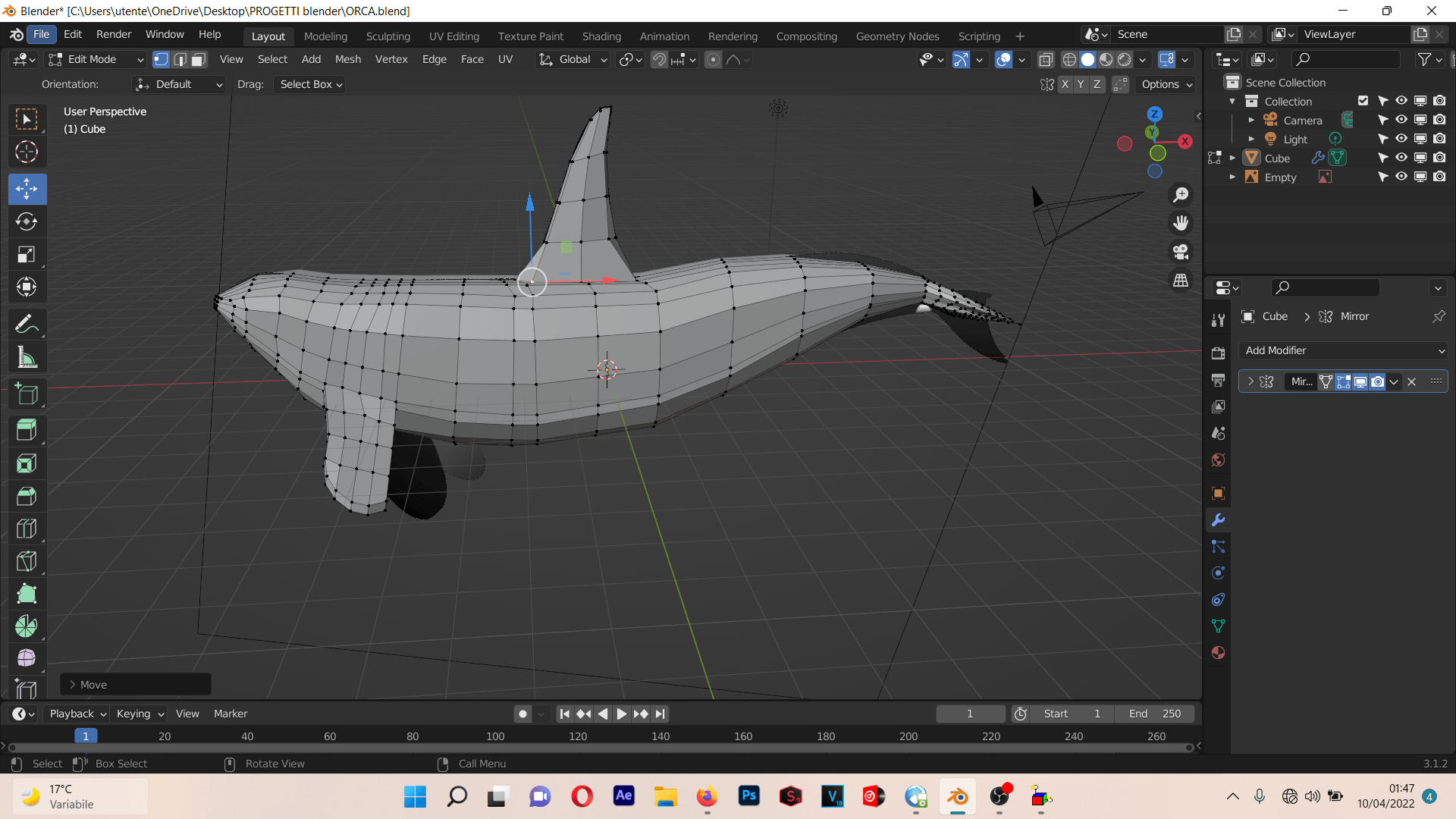
Task: Hide the Cube object in viewport
Action: 1401,158
